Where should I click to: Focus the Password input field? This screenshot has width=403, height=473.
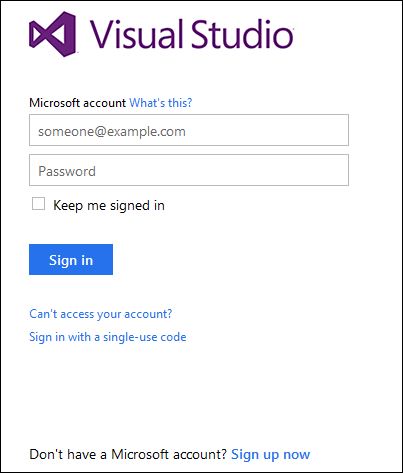(189, 170)
